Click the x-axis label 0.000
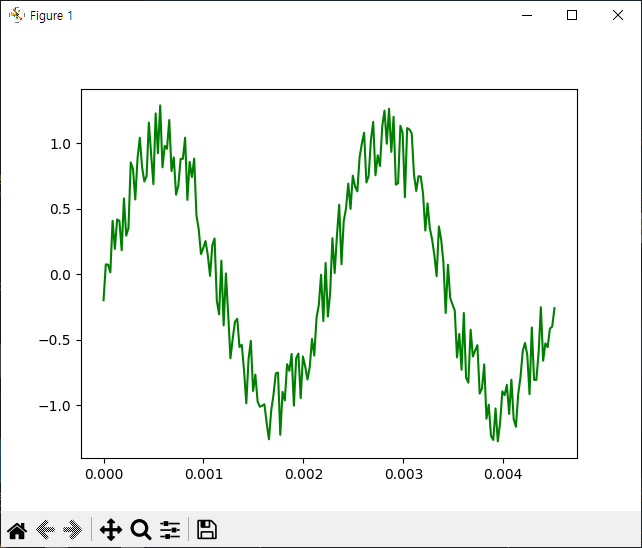642x548 pixels. click(x=104, y=474)
